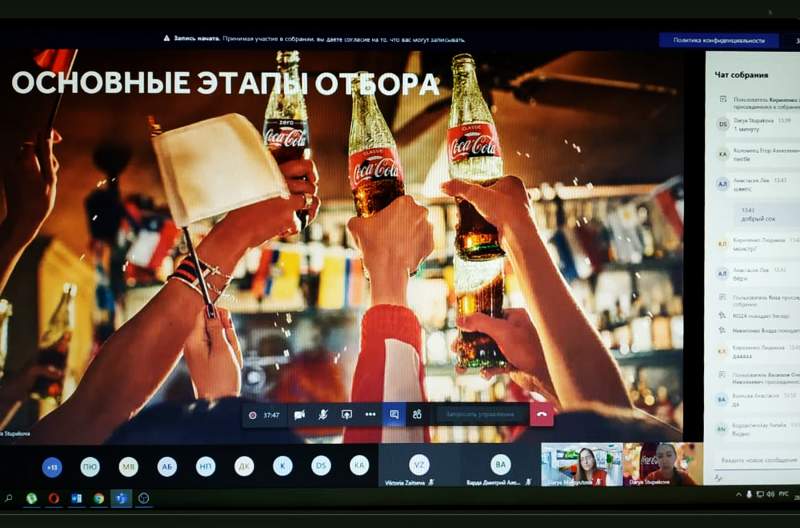The height and width of the screenshot is (528, 800).
Task: Click the ВА participant tile
Action: click(500, 465)
